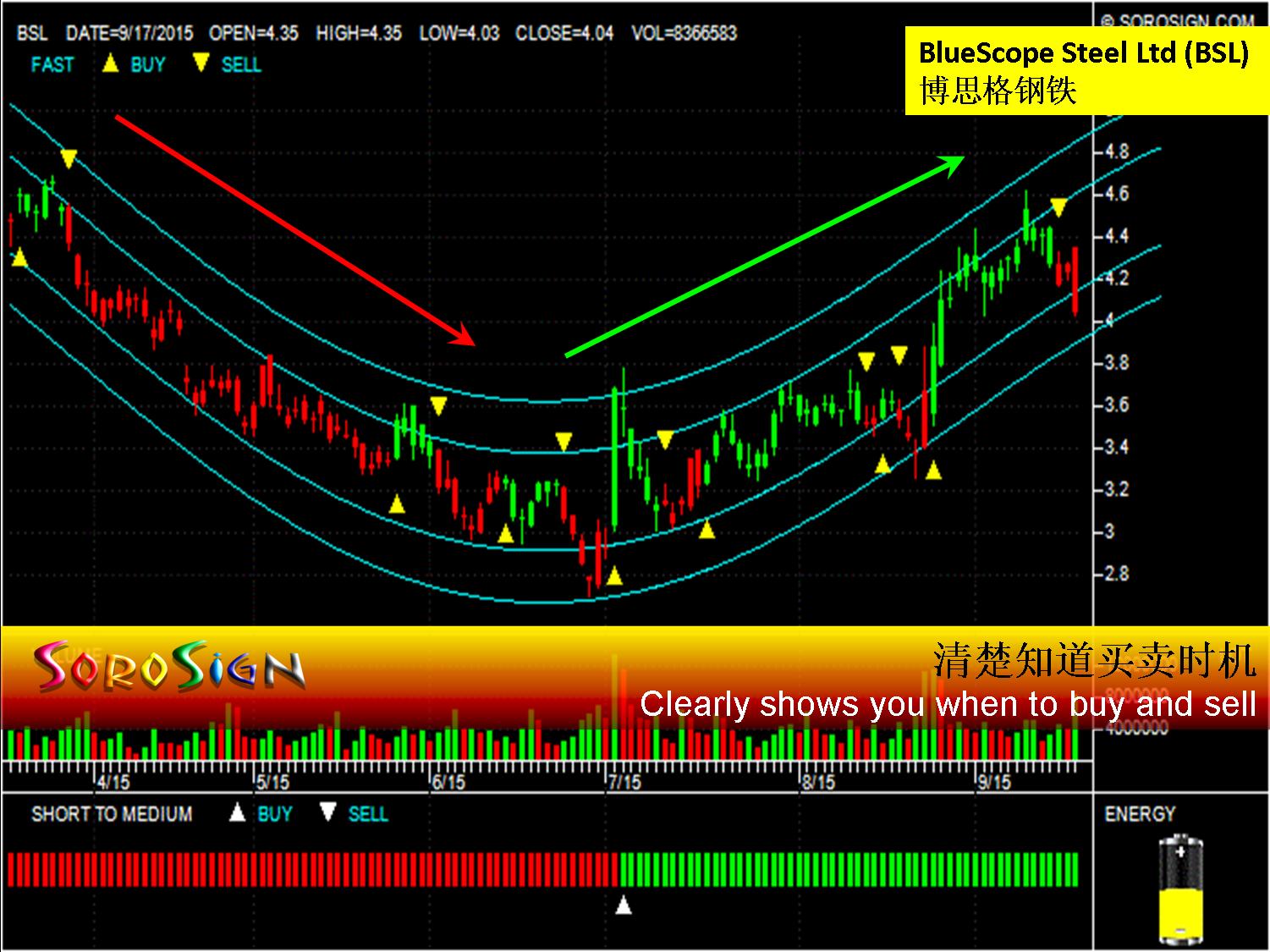1270x952 pixels.
Task: Click the white buy marker under the trend bar
Action: click(x=624, y=905)
